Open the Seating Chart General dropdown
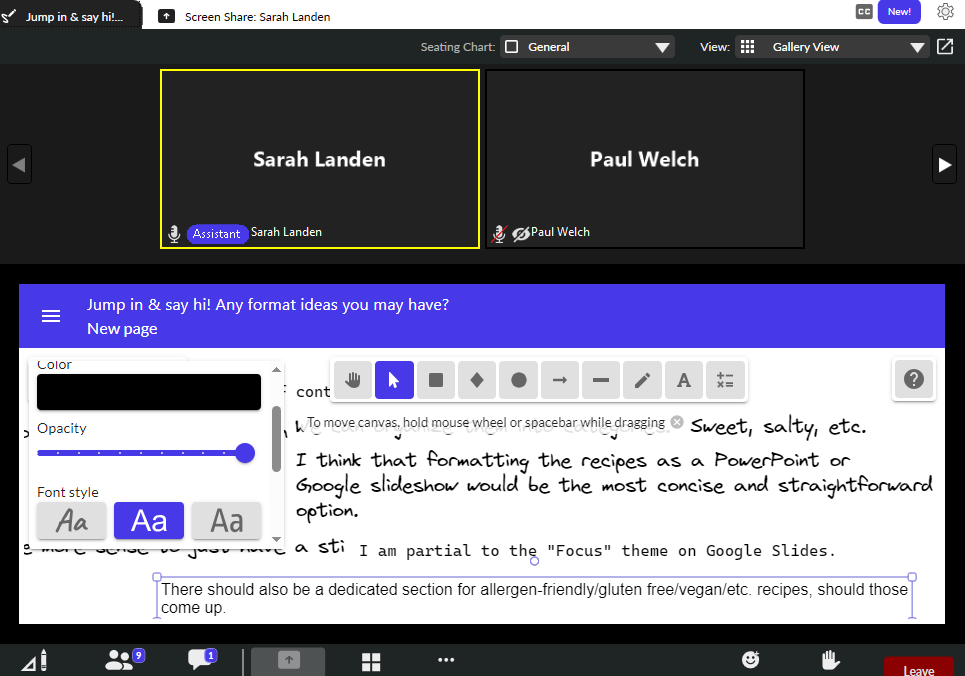 [588, 47]
